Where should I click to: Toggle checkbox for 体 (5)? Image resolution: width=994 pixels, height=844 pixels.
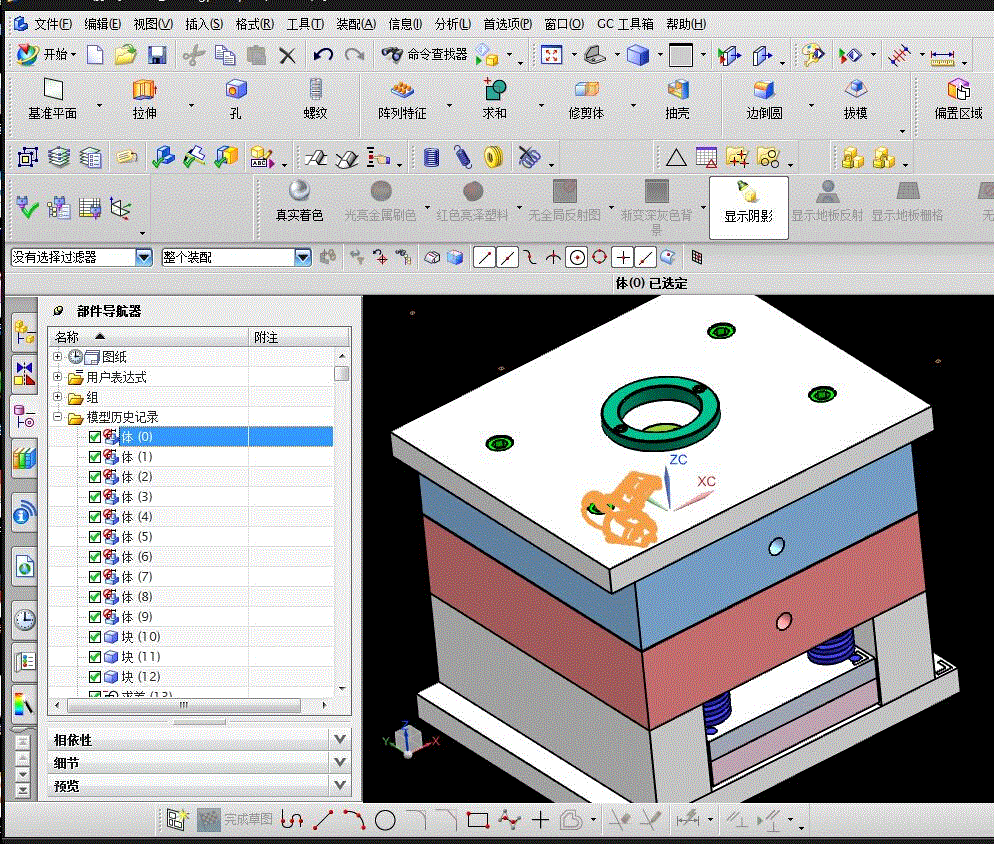point(95,537)
